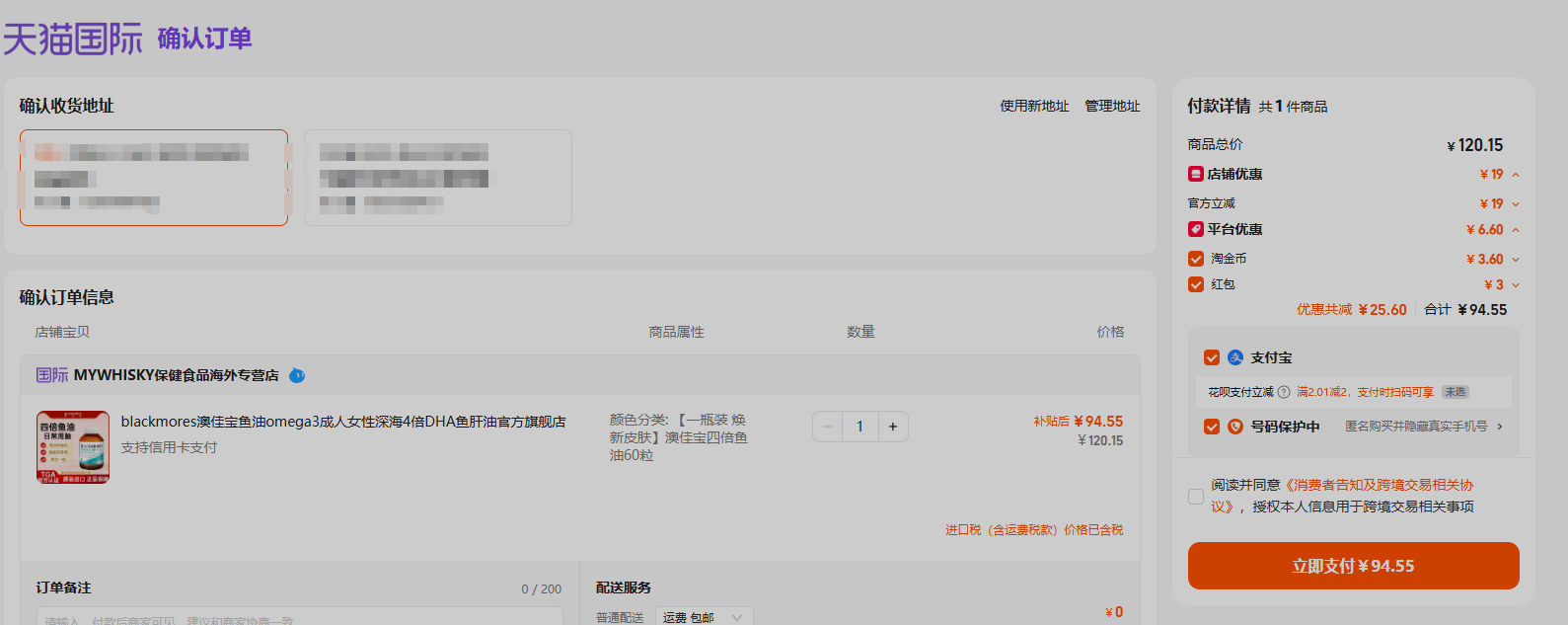Toggle the 淘金币 checkbox
This screenshot has width=1568, height=625.
1196,259
